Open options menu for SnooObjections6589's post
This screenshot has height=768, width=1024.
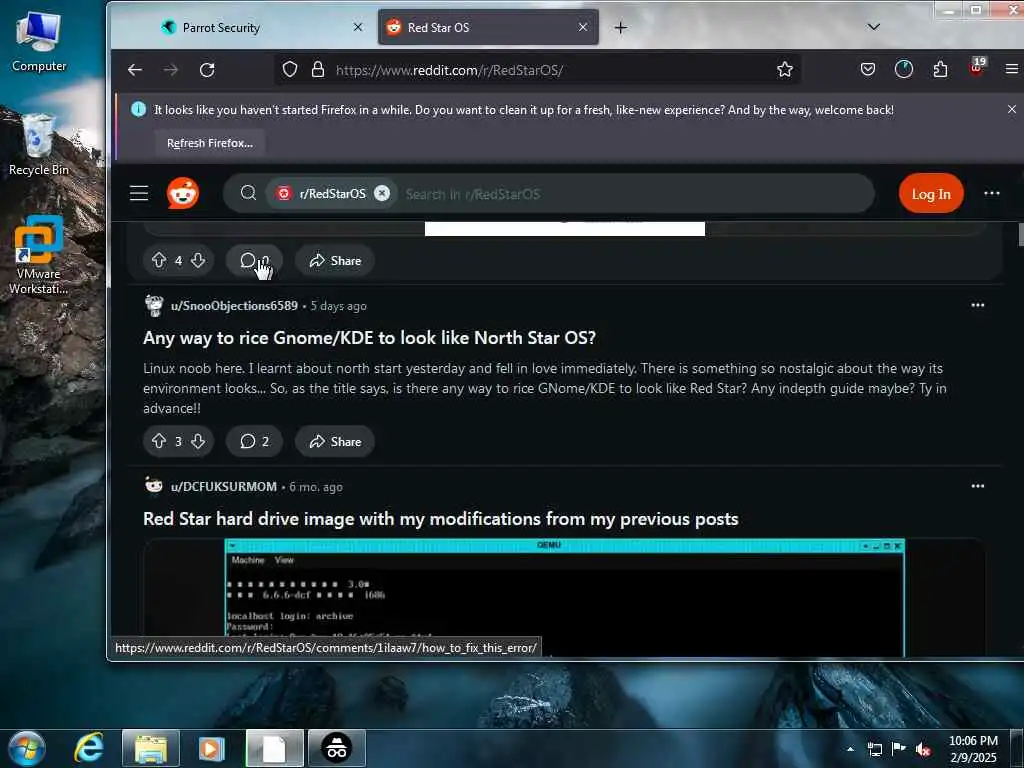click(x=977, y=305)
